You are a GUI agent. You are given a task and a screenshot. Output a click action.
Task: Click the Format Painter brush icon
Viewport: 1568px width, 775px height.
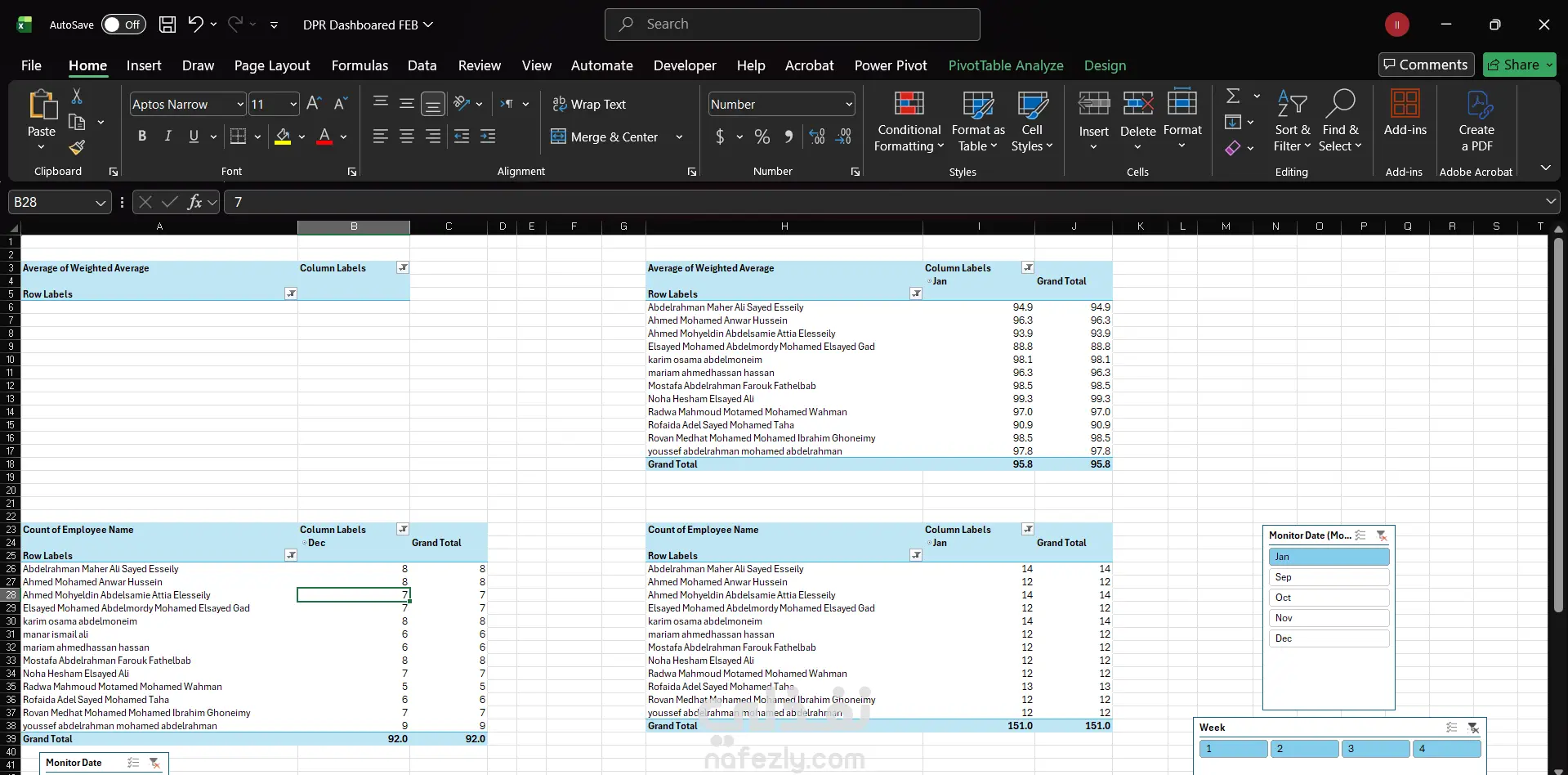coord(77,147)
